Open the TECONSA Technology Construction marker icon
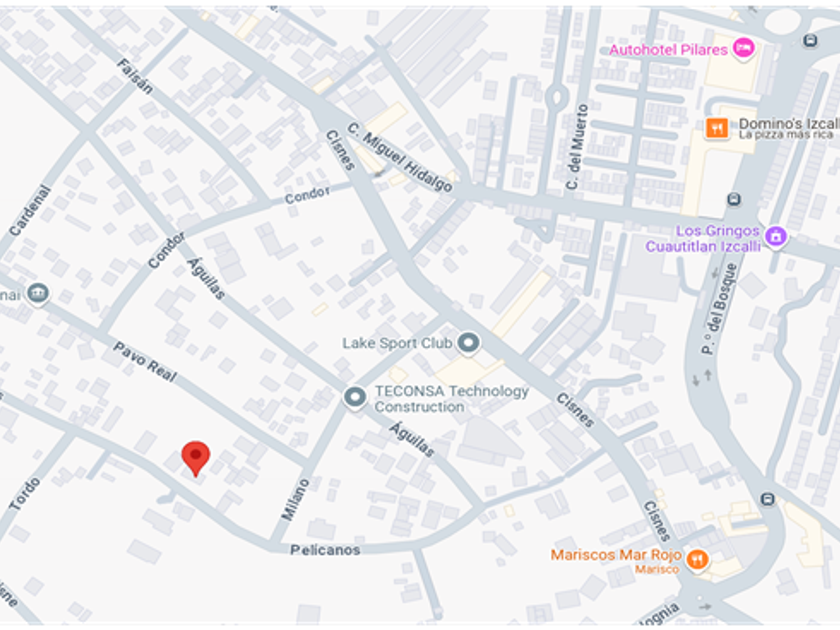Viewport: 840px width, 630px height. (355, 398)
